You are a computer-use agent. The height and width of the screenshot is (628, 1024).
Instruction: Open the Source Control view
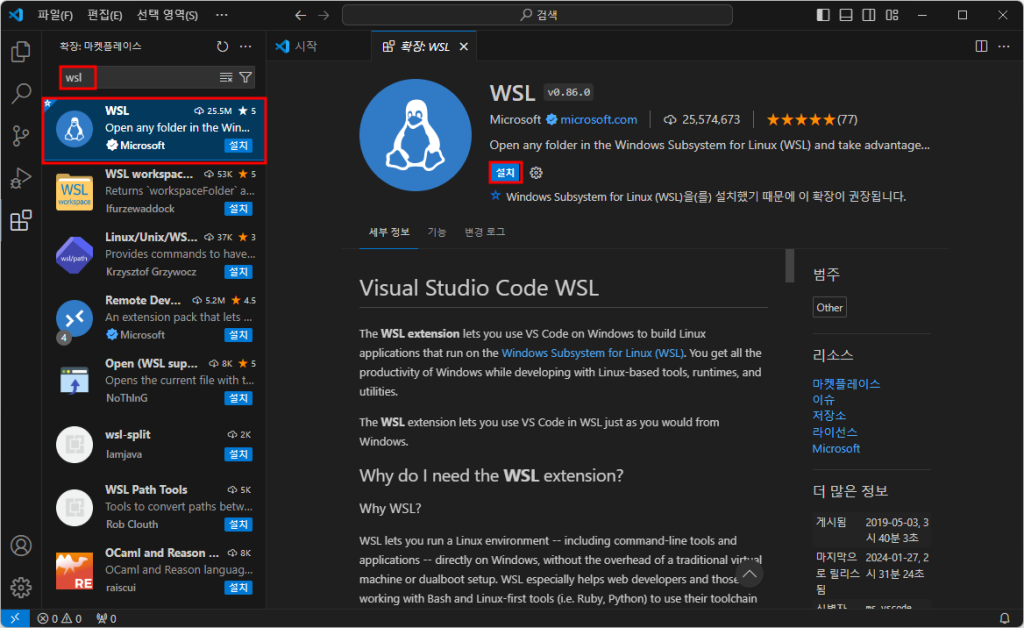click(x=21, y=136)
